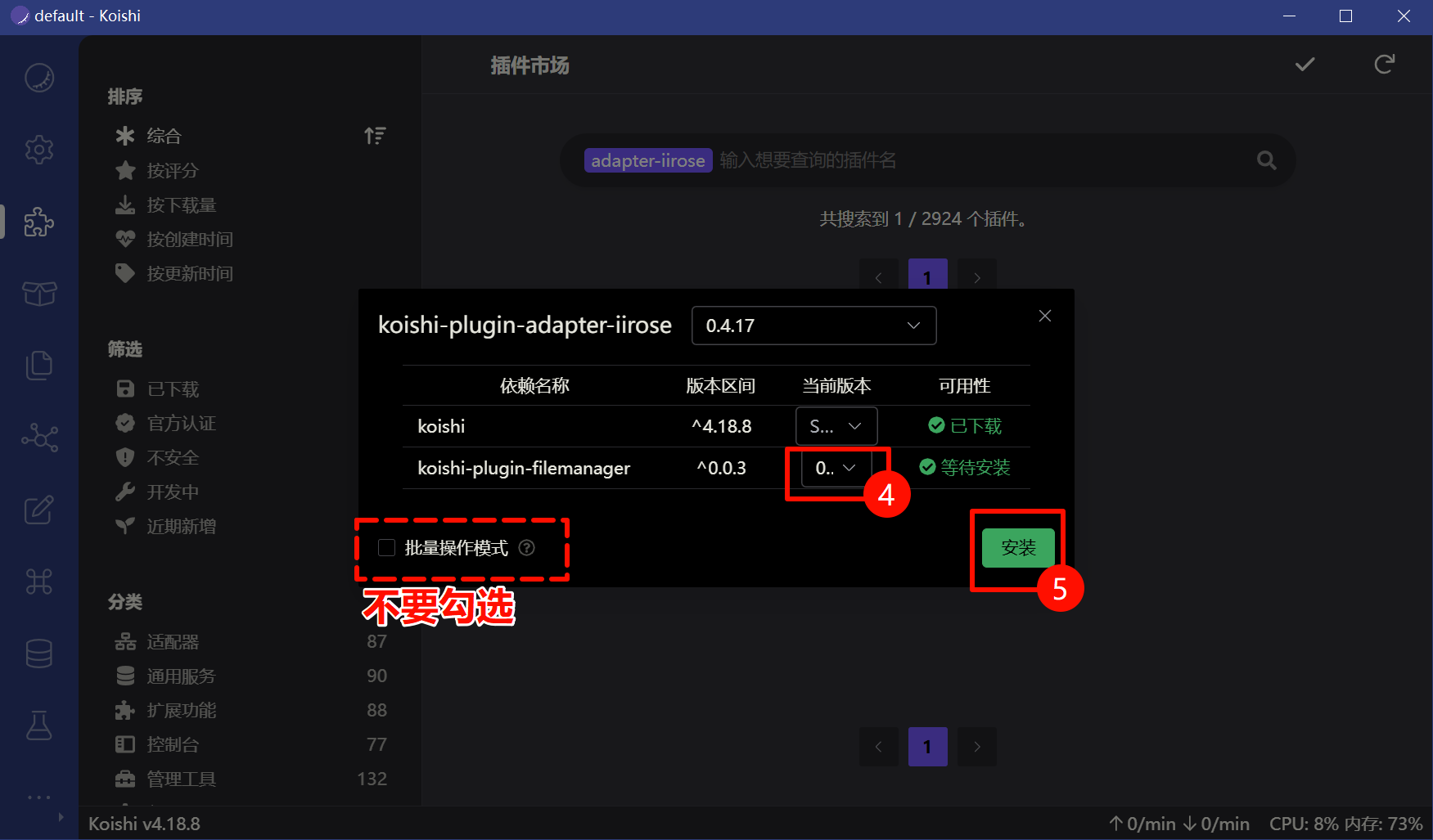Enable the 批量操作模式 checkbox
The image size is (1433, 840).
387,548
